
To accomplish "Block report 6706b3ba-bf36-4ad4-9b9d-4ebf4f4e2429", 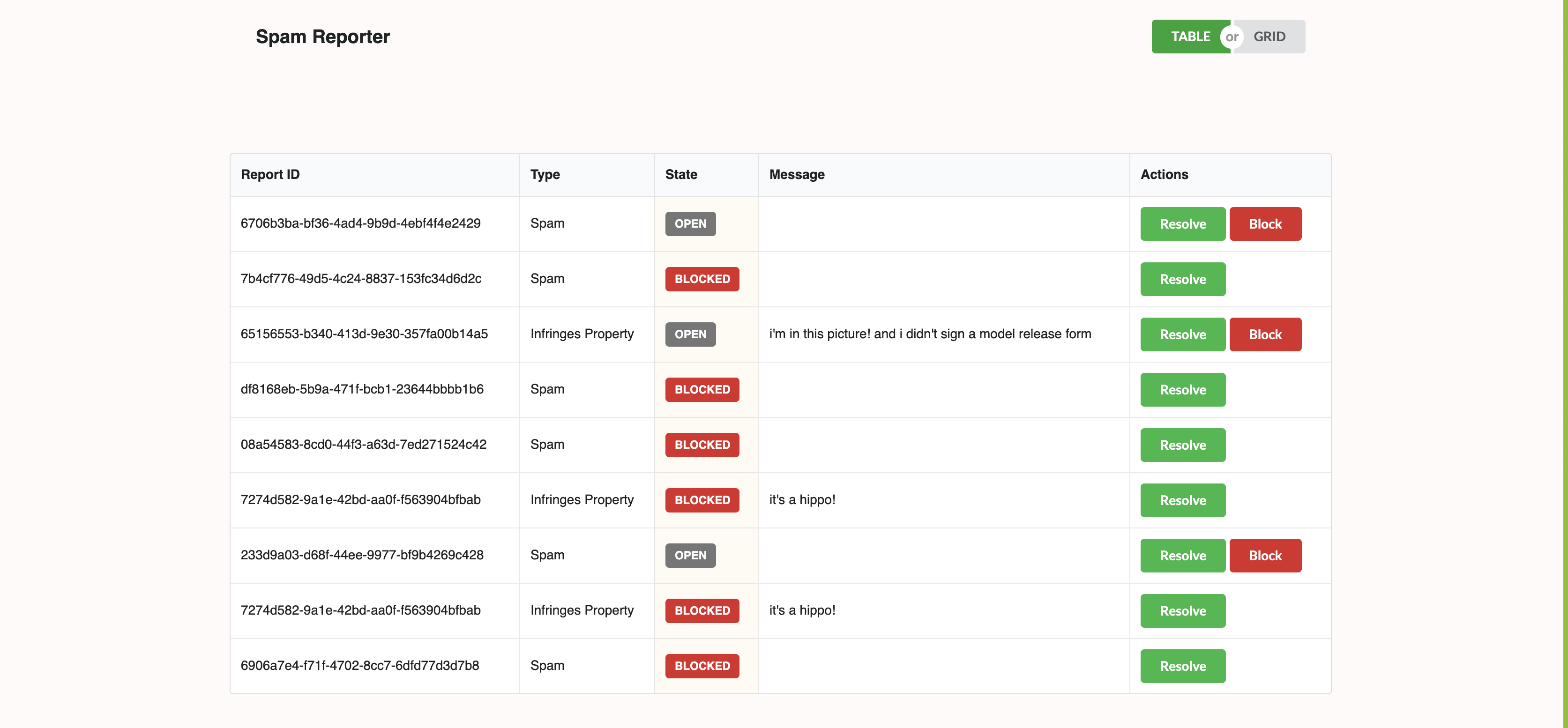I will click(1265, 223).
